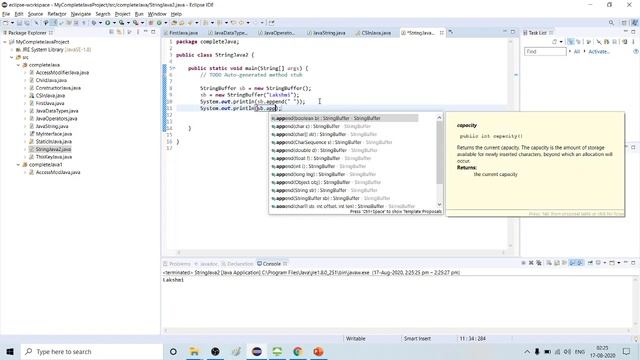Expand the AccessModifierJava.java node
Screen dimensions: 640x360
coord(25,73)
